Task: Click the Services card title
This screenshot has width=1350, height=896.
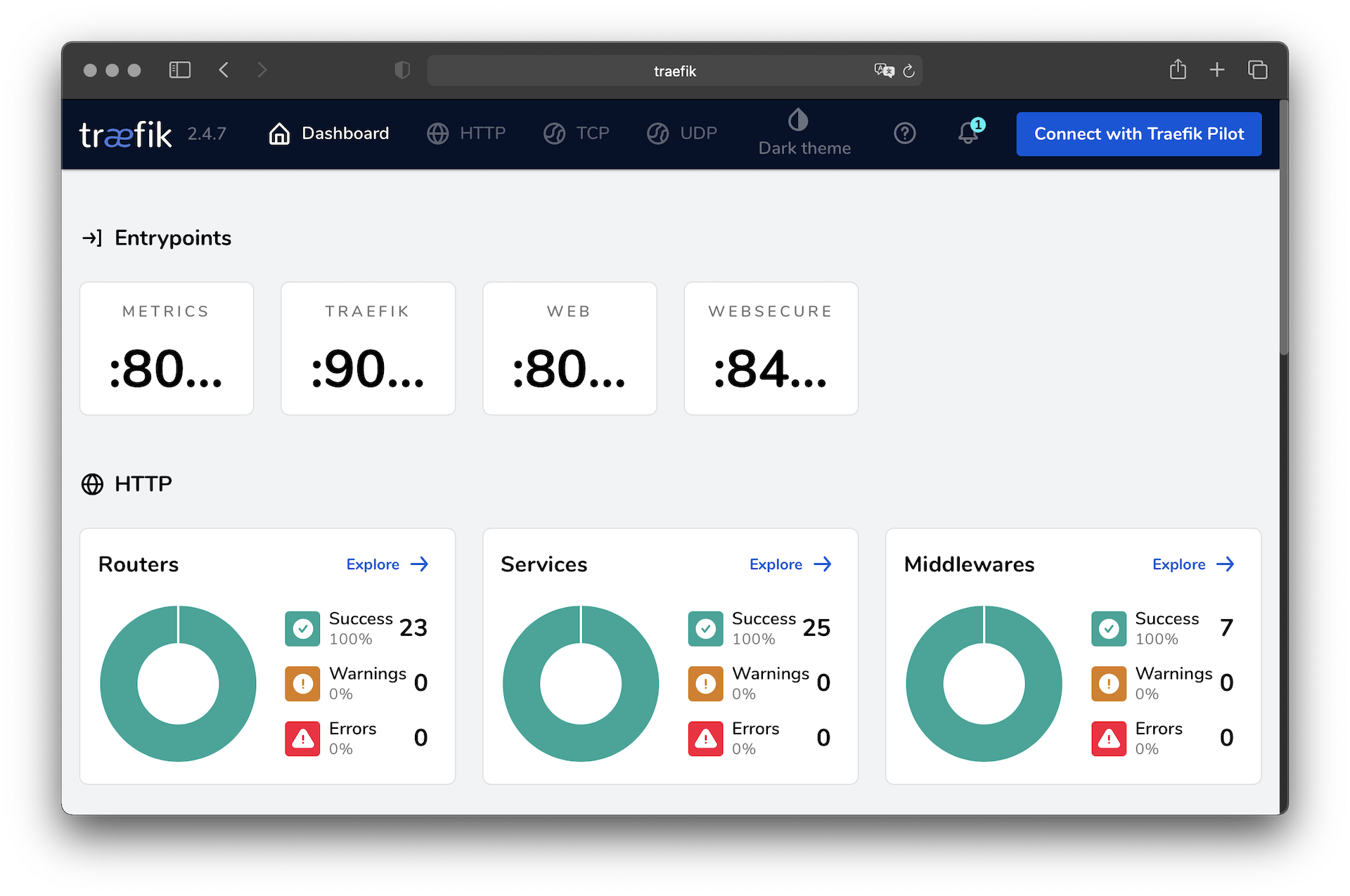Action: 544,564
